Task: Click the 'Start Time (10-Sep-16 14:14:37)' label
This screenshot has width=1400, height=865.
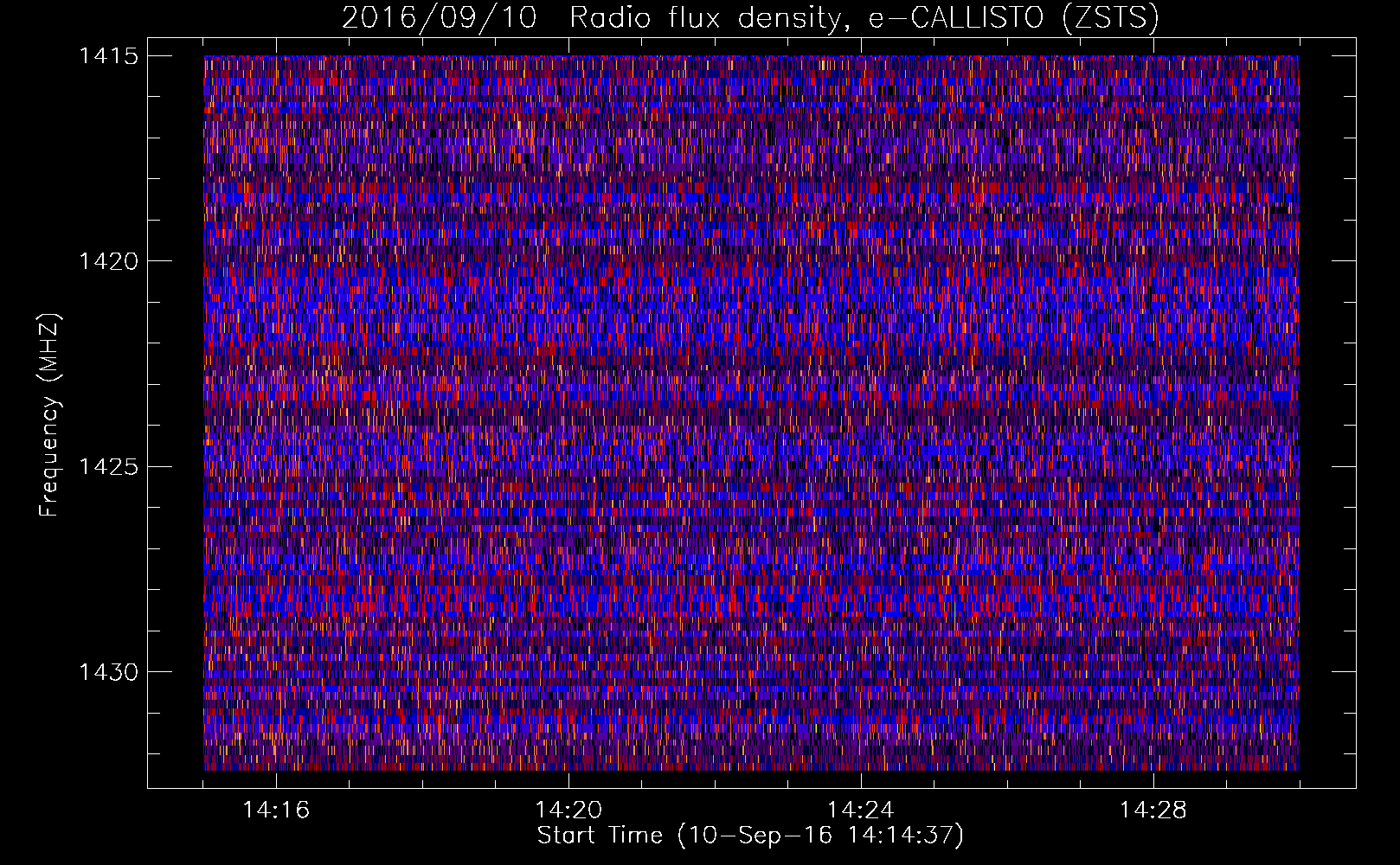Action: (x=750, y=836)
